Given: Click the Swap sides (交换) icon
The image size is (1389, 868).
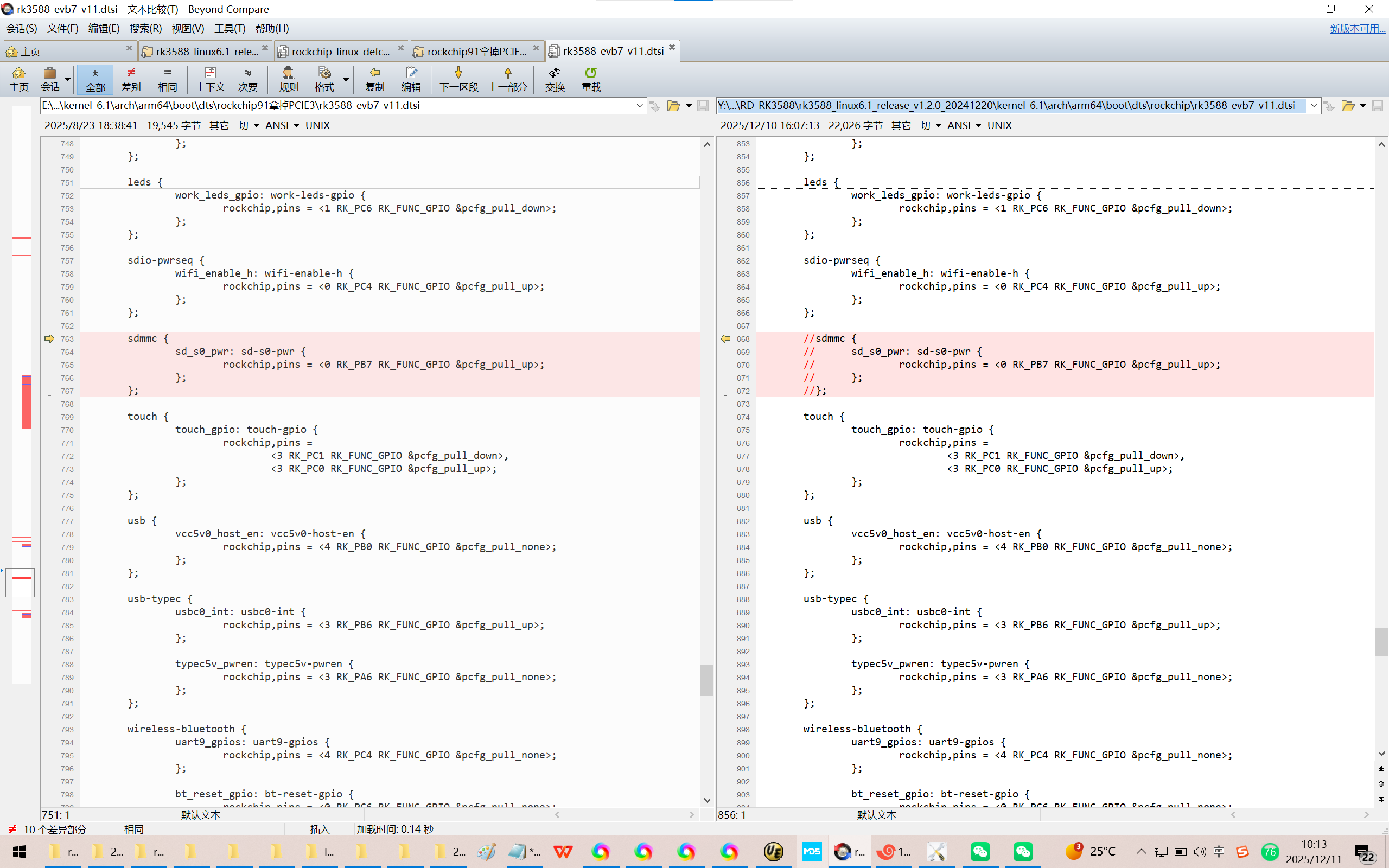Looking at the screenshot, I should pyautogui.click(x=555, y=79).
